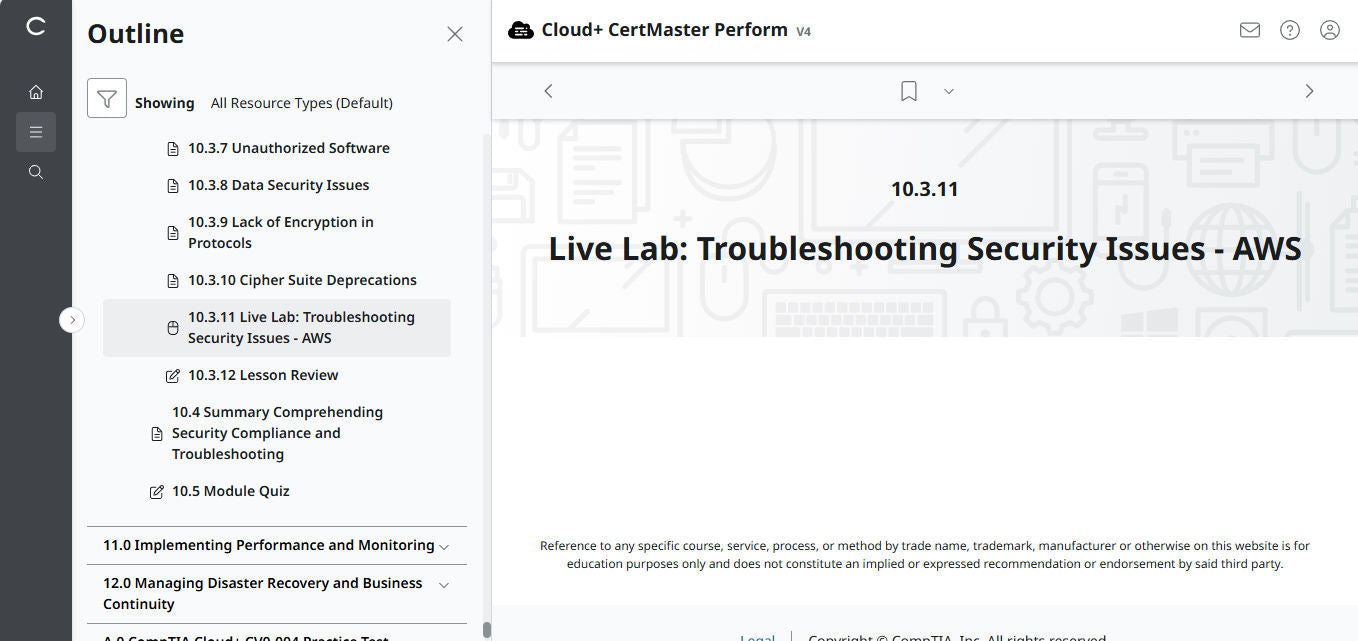Viewport: 1358px width, 641px height.
Task: Select the Outline menu icon in the sidebar
Action: coord(36,131)
